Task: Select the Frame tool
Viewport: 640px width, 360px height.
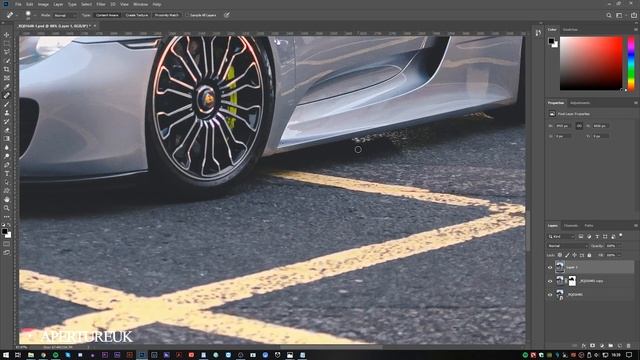Action: [7, 78]
